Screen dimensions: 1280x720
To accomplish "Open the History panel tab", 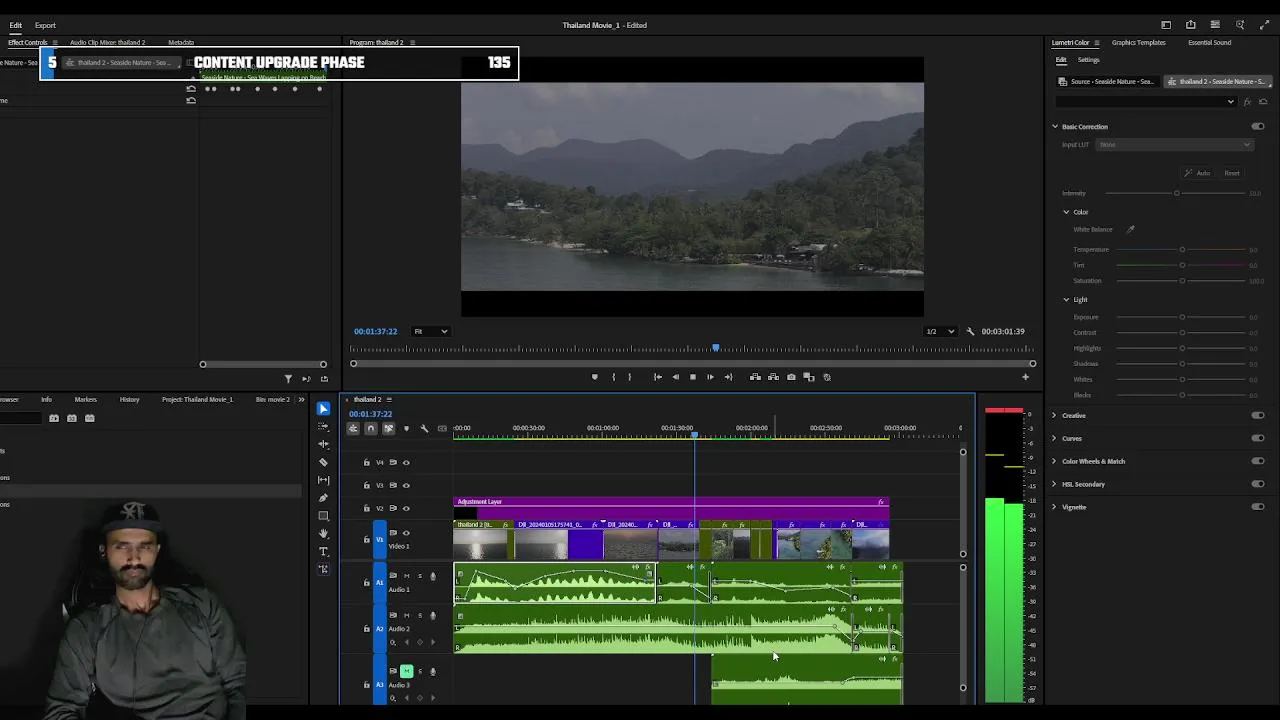I will [129, 400].
